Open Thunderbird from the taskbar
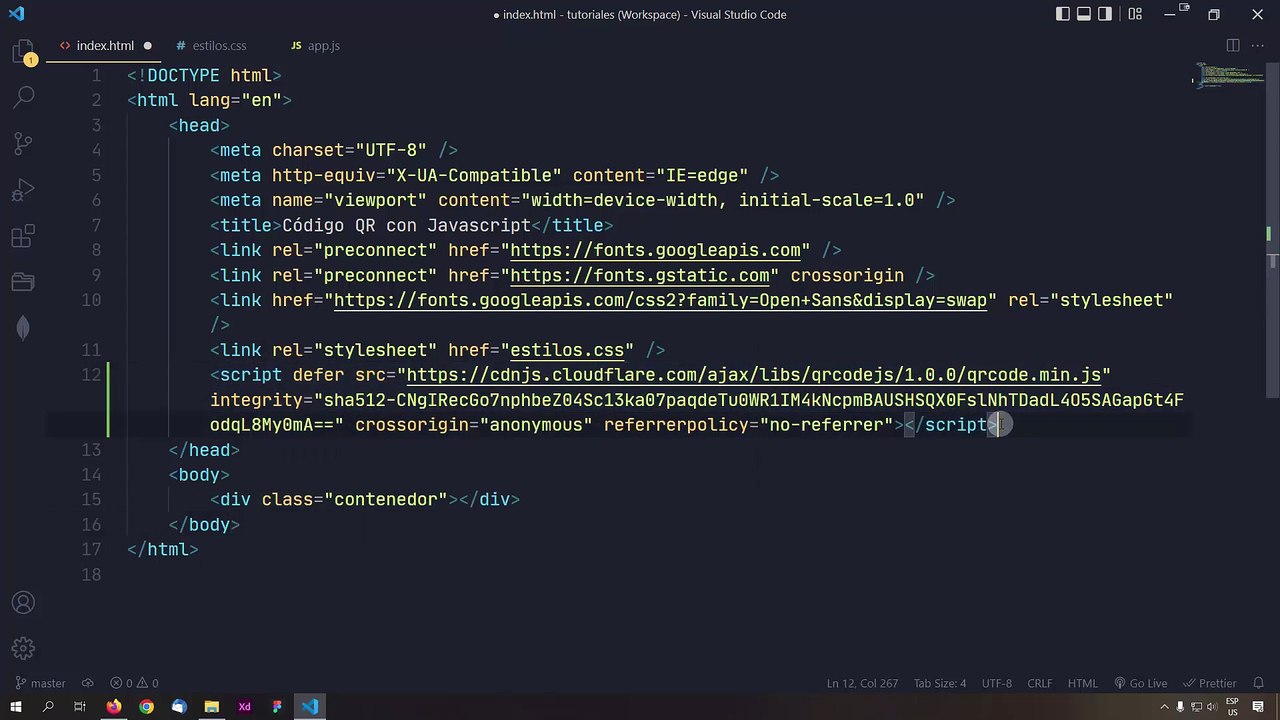1280x720 pixels. pos(179,707)
